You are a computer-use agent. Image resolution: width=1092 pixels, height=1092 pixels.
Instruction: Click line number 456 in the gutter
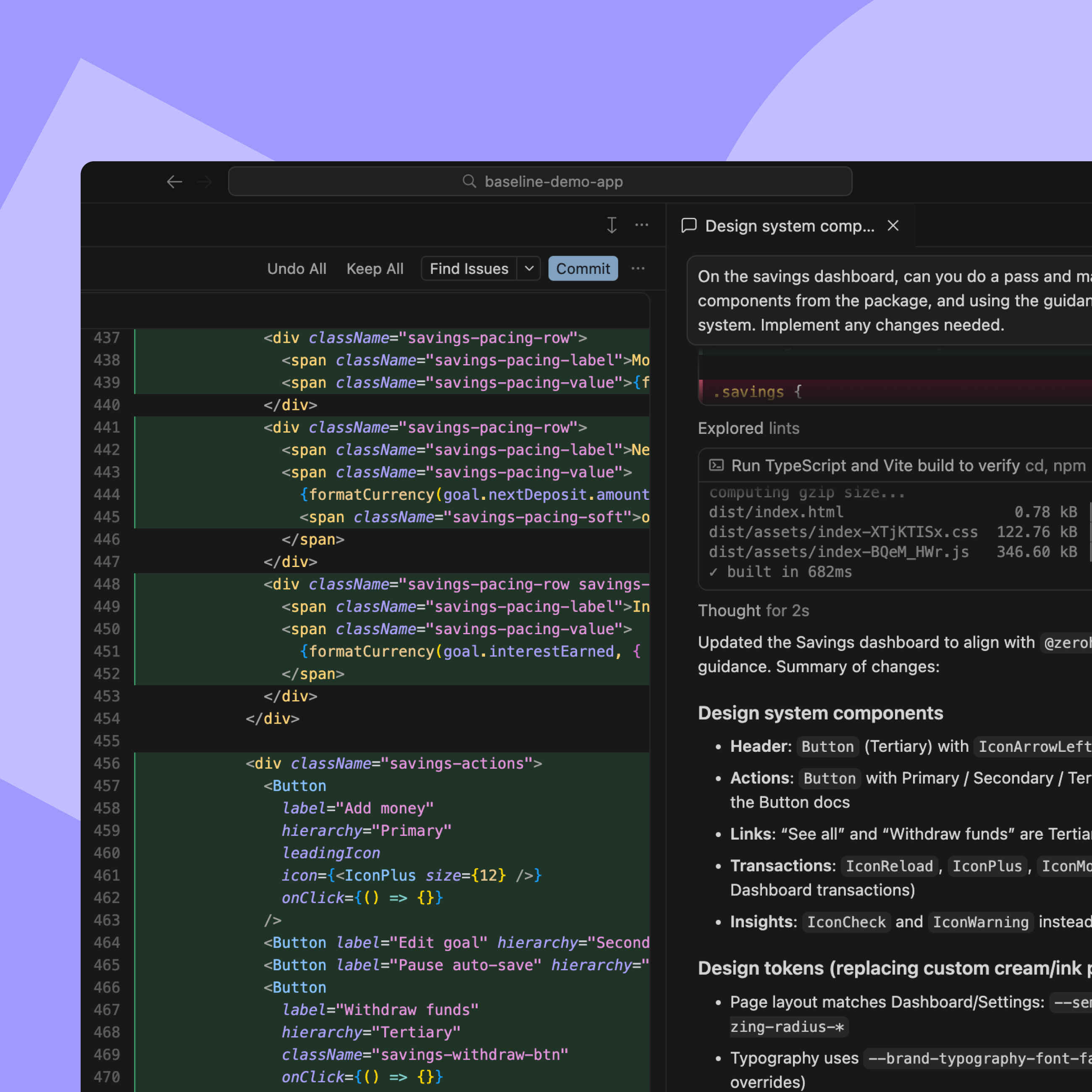[x=107, y=763]
